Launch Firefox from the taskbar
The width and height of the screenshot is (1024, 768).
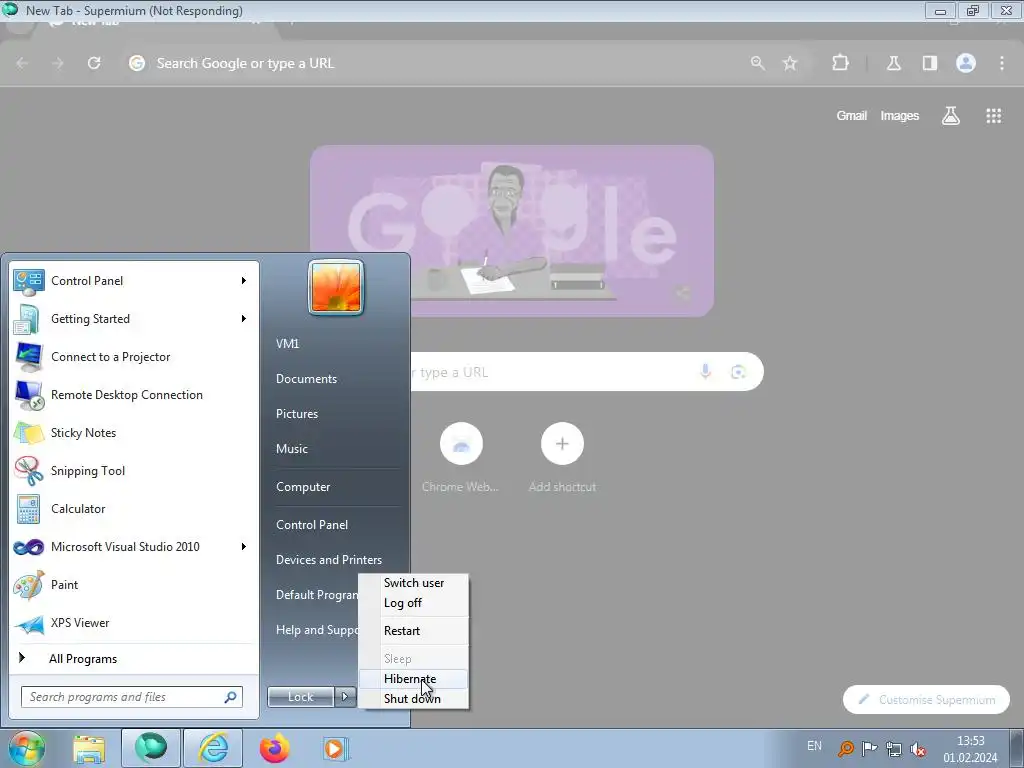coord(274,748)
